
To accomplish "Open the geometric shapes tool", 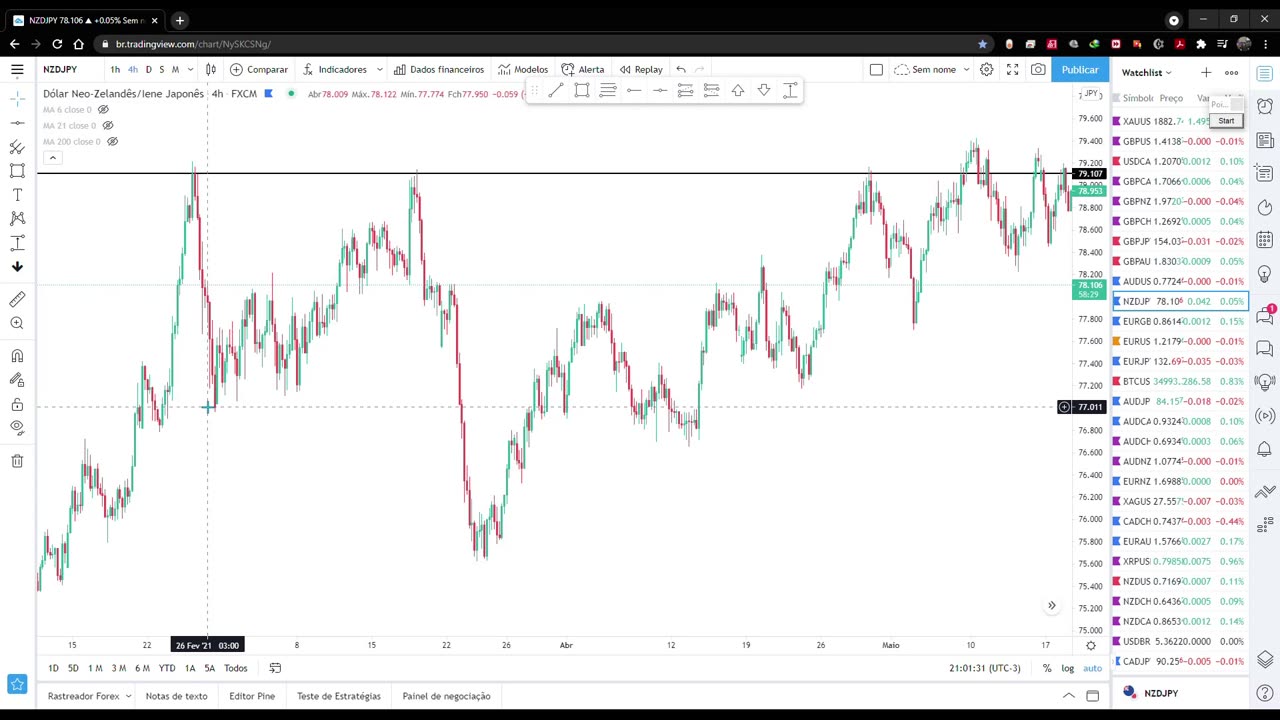I will point(17,171).
